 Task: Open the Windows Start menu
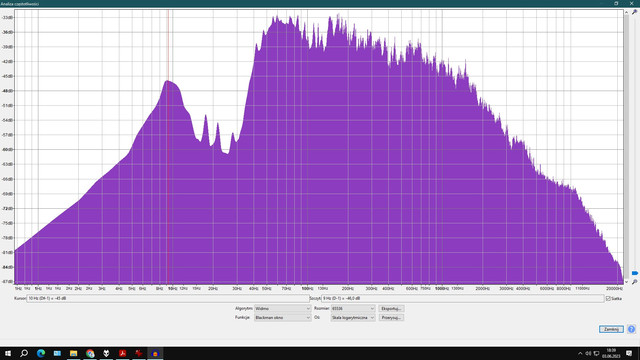pos(8,353)
